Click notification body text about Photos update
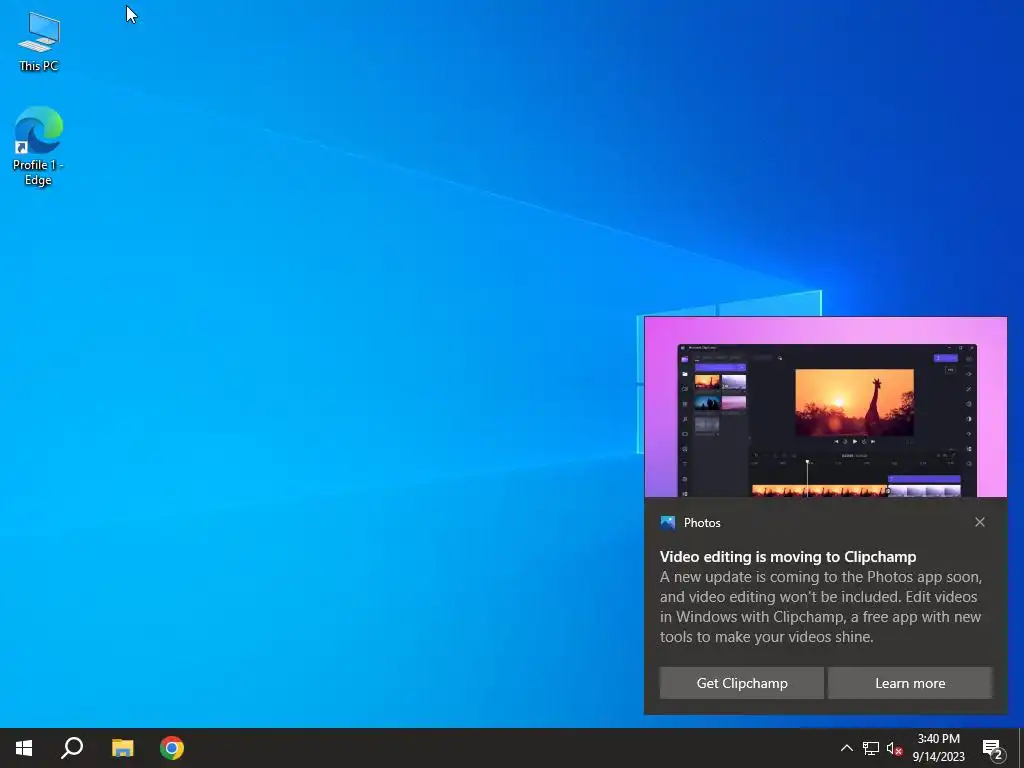Image resolution: width=1024 pixels, height=768 pixels. [820, 607]
